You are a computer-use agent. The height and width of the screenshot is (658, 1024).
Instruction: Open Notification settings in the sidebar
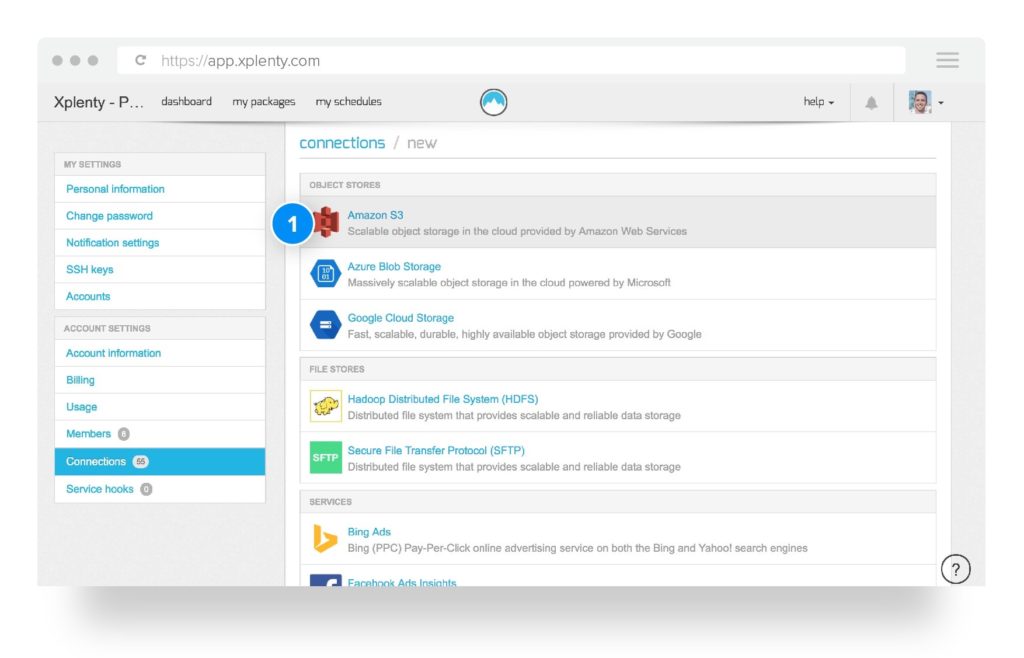112,242
